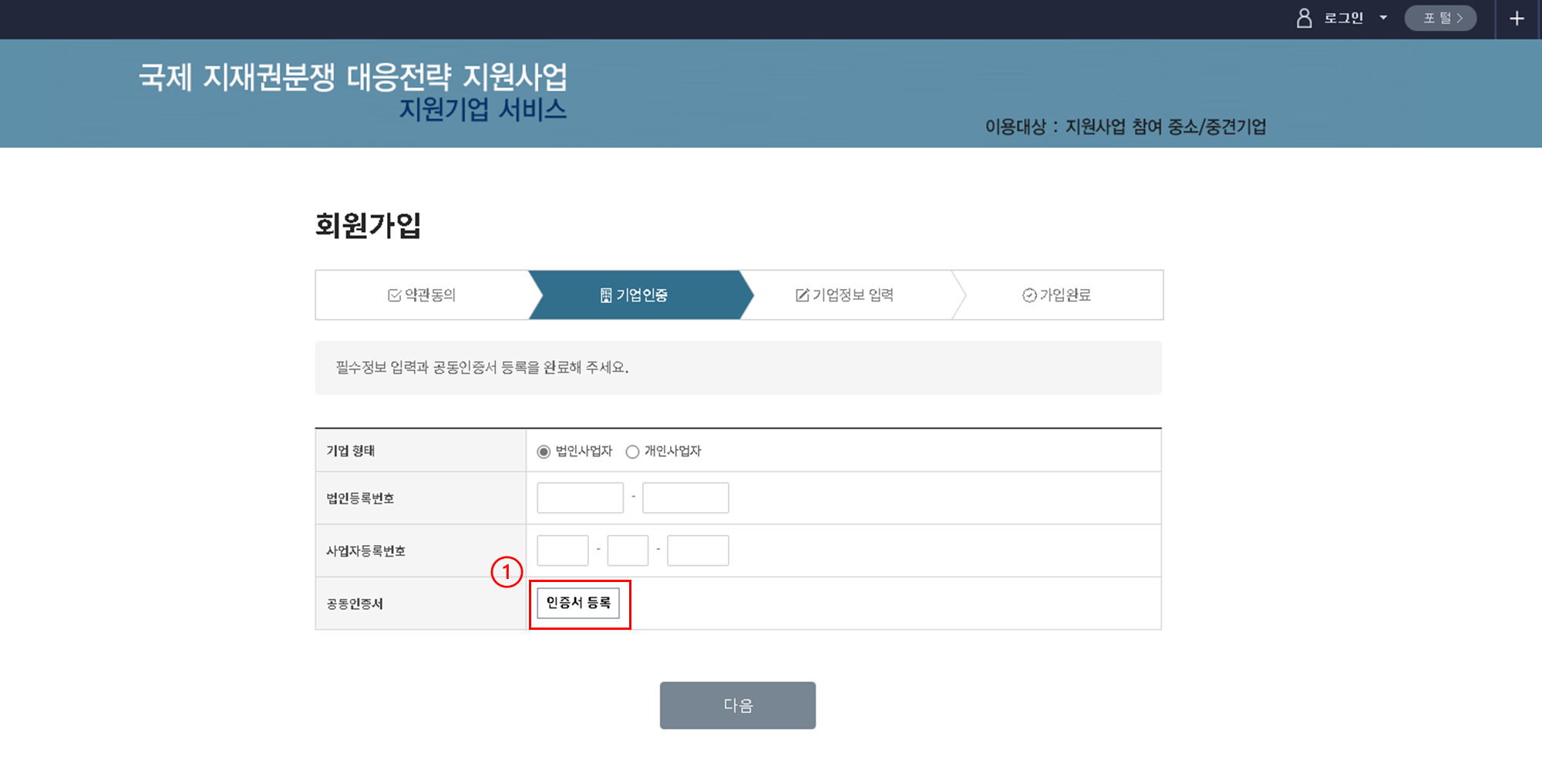The width and height of the screenshot is (1542, 784).
Task: Click the building icon in 기업인증 step
Action: coord(606,295)
